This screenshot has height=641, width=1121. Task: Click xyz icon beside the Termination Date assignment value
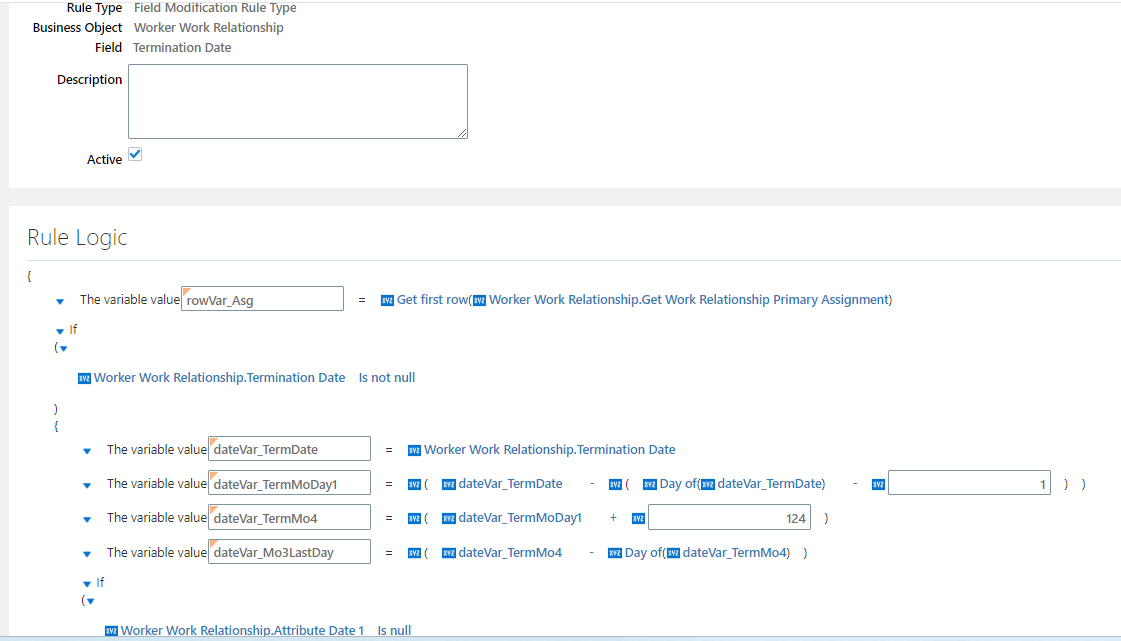[x=414, y=449]
